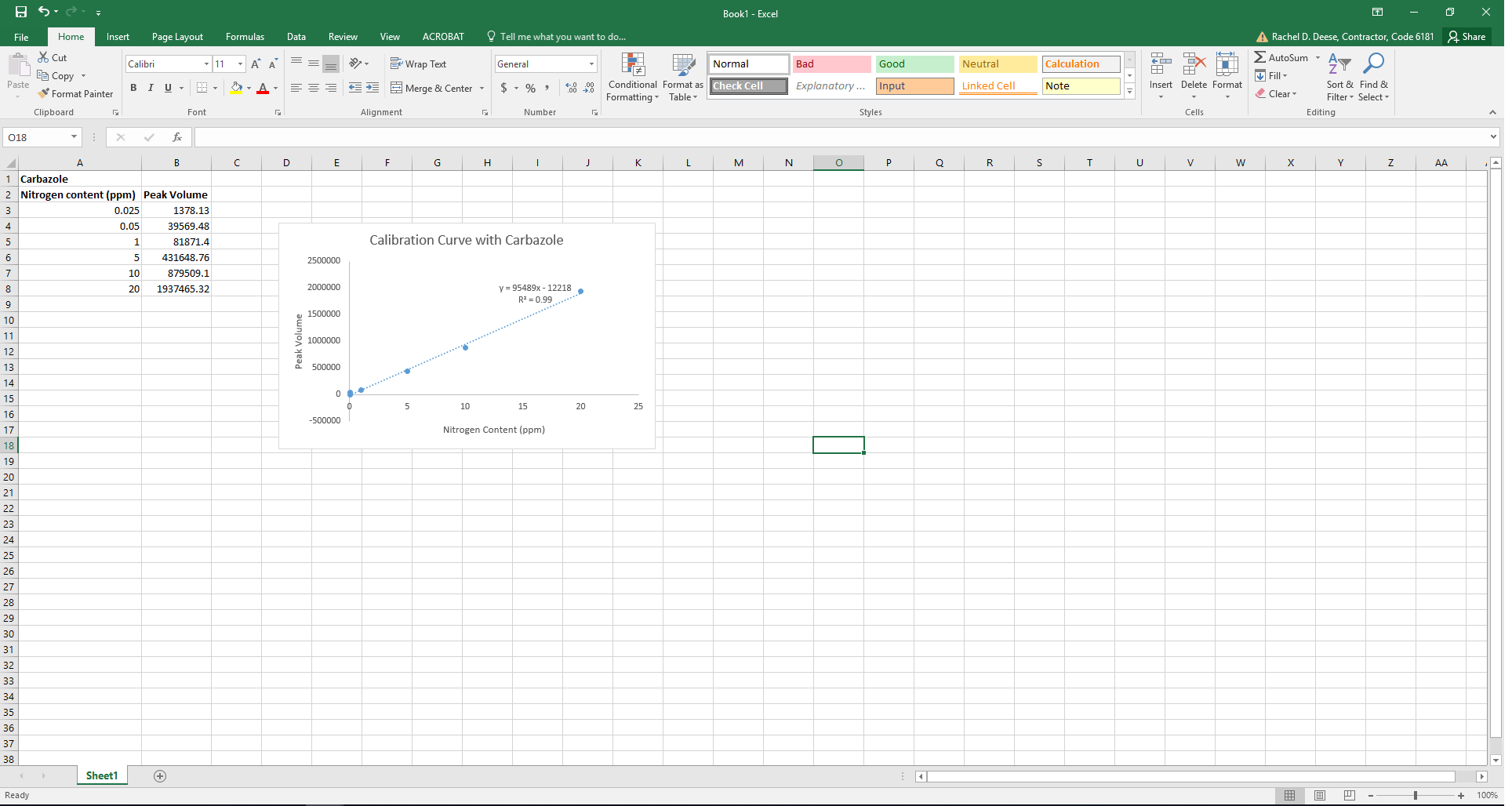This screenshot has height=806, width=1512.
Task: Click the AutoSum sigma icon
Action: (1259, 57)
